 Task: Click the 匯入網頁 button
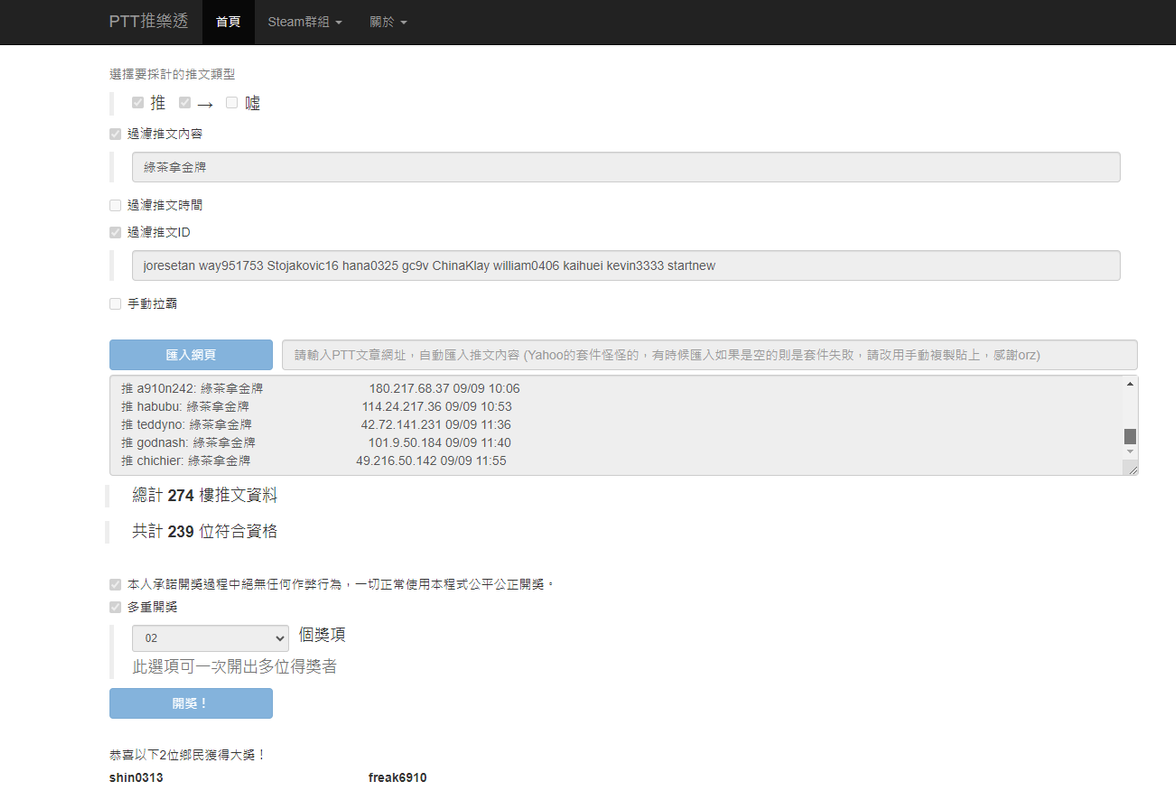pos(191,355)
